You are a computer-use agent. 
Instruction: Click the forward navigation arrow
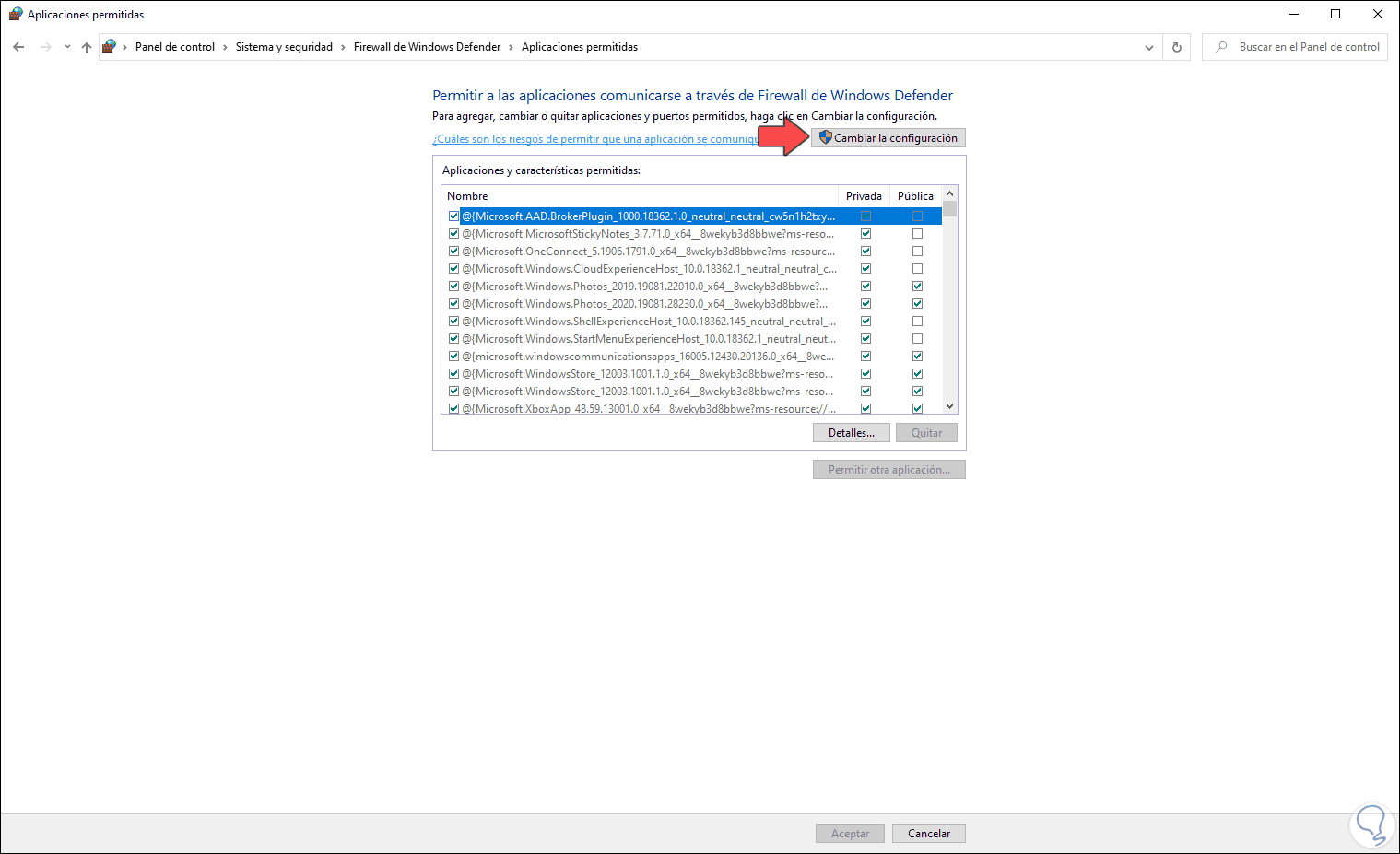(45, 47)
